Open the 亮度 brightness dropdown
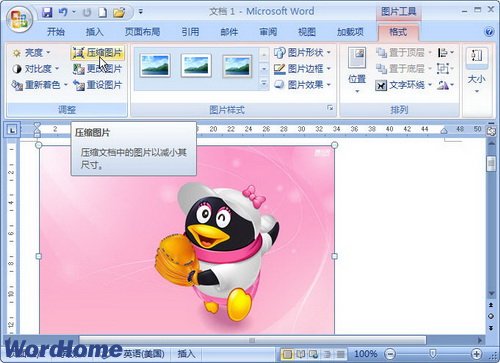500x363 pixels. click(x=31, y=53)
